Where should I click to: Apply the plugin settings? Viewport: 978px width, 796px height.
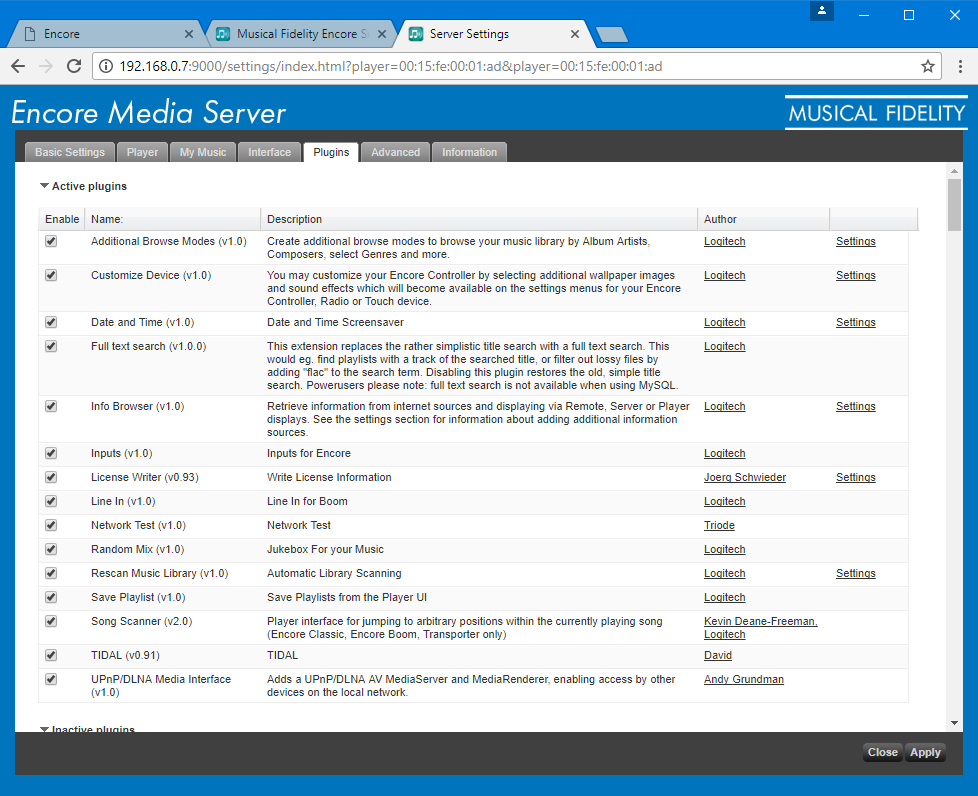pyautogui.click(x=924, y=752)
